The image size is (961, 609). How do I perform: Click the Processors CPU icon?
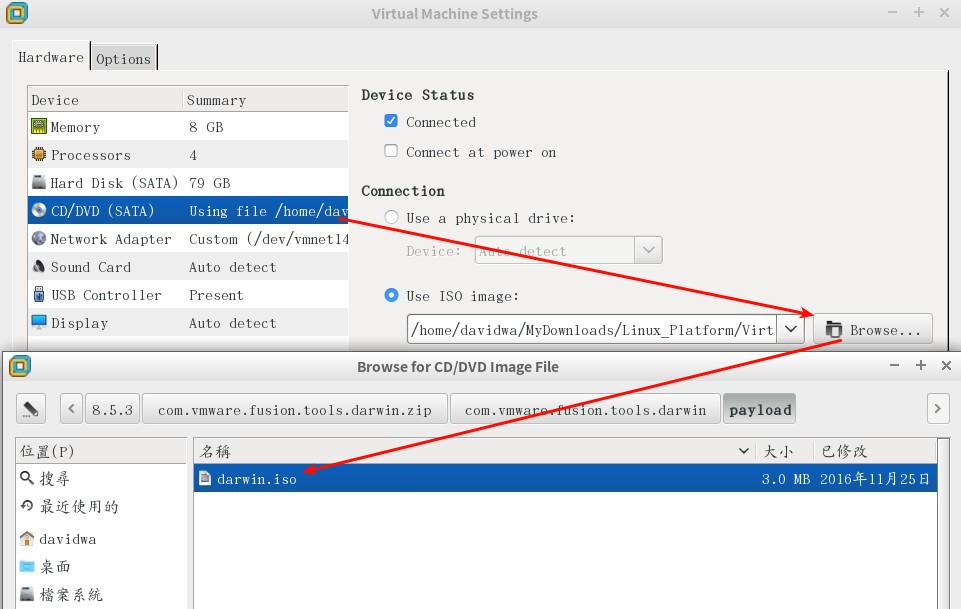(39, 154)
